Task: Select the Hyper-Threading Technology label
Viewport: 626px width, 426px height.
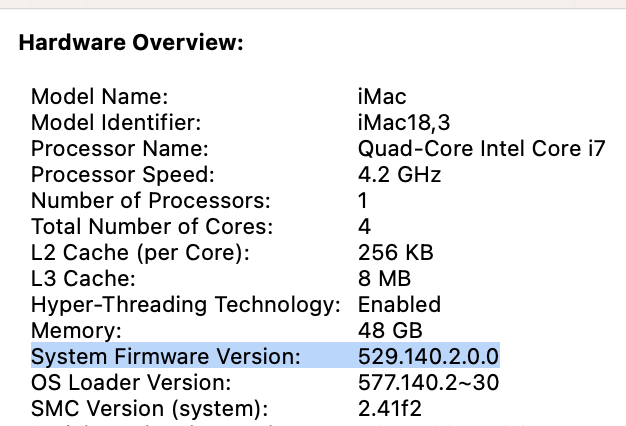Action: coord(186,304)
